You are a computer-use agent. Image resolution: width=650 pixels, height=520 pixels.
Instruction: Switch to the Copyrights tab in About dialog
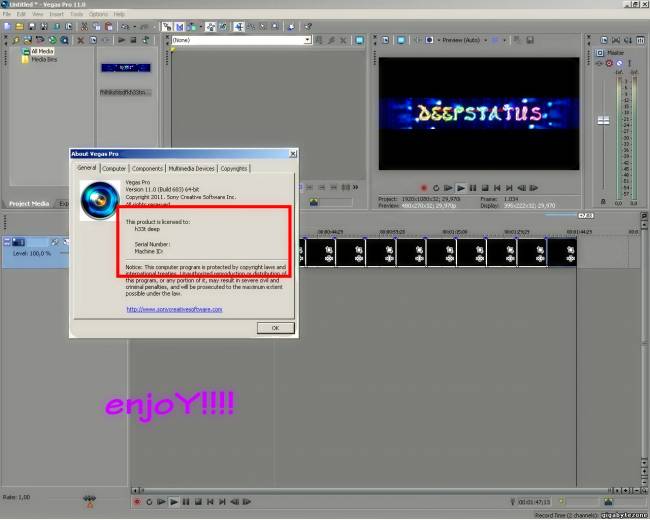pos(234,169)
